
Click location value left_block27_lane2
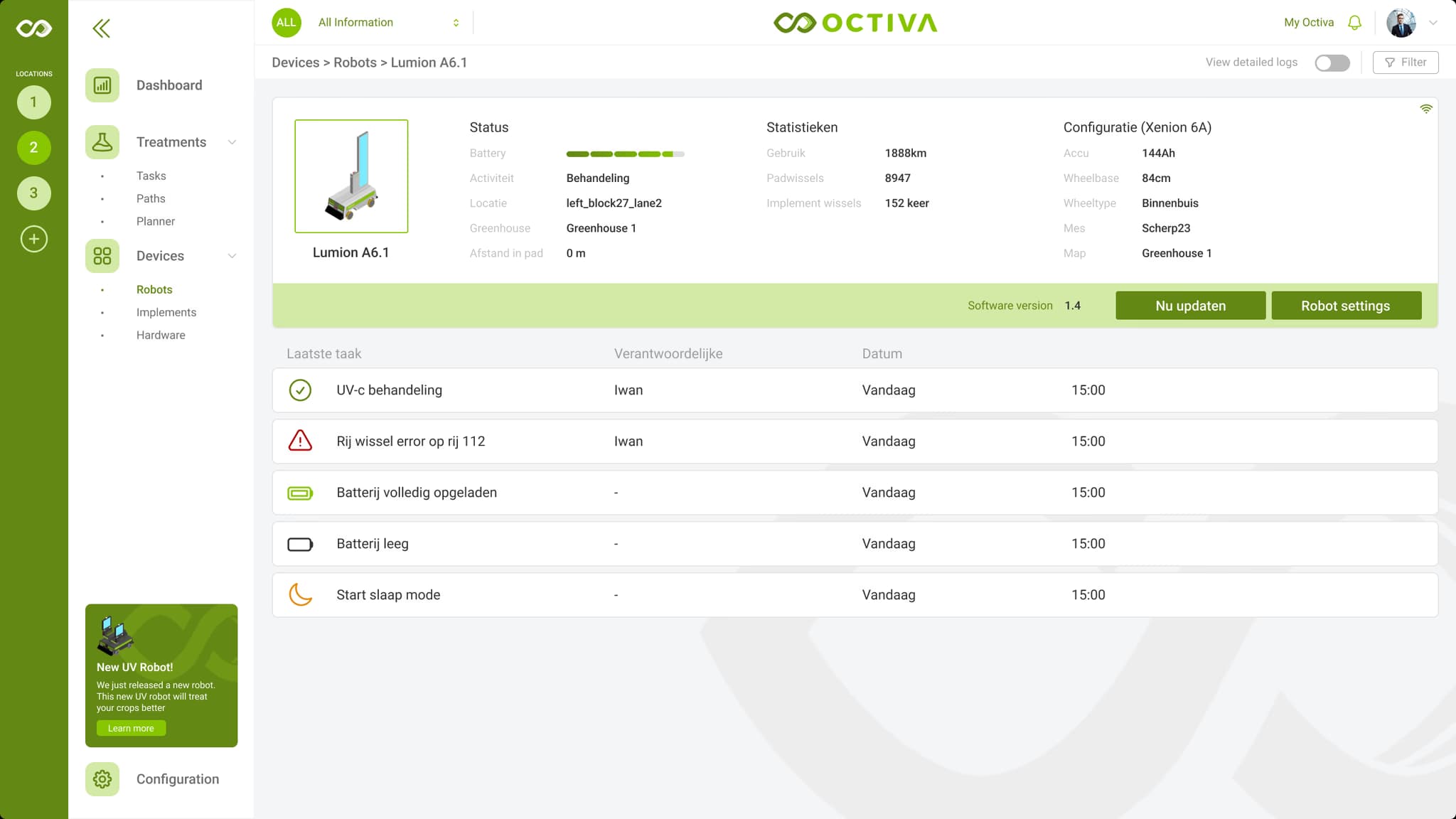[614, 203]
